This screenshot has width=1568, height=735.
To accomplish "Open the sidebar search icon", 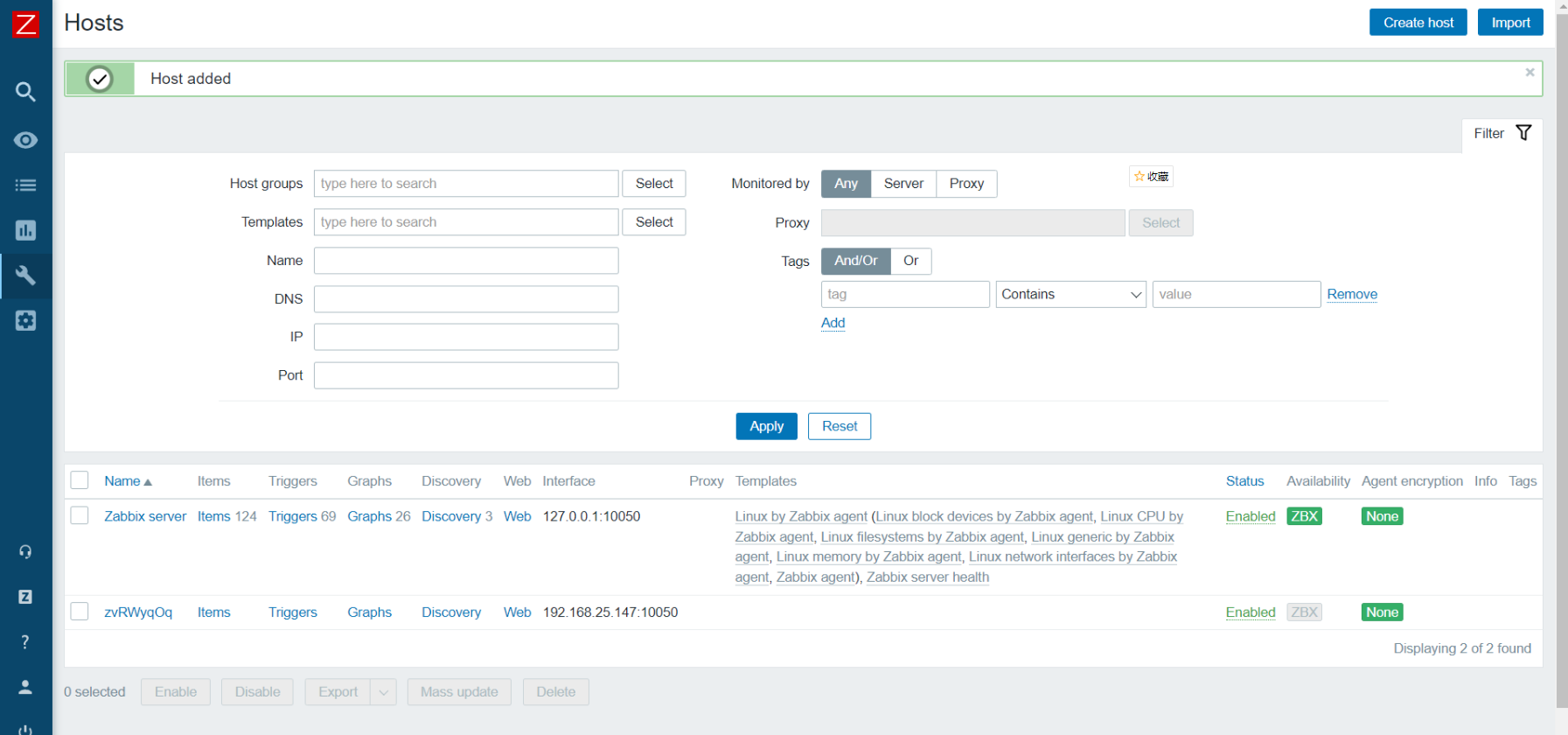I will point(25,92).
